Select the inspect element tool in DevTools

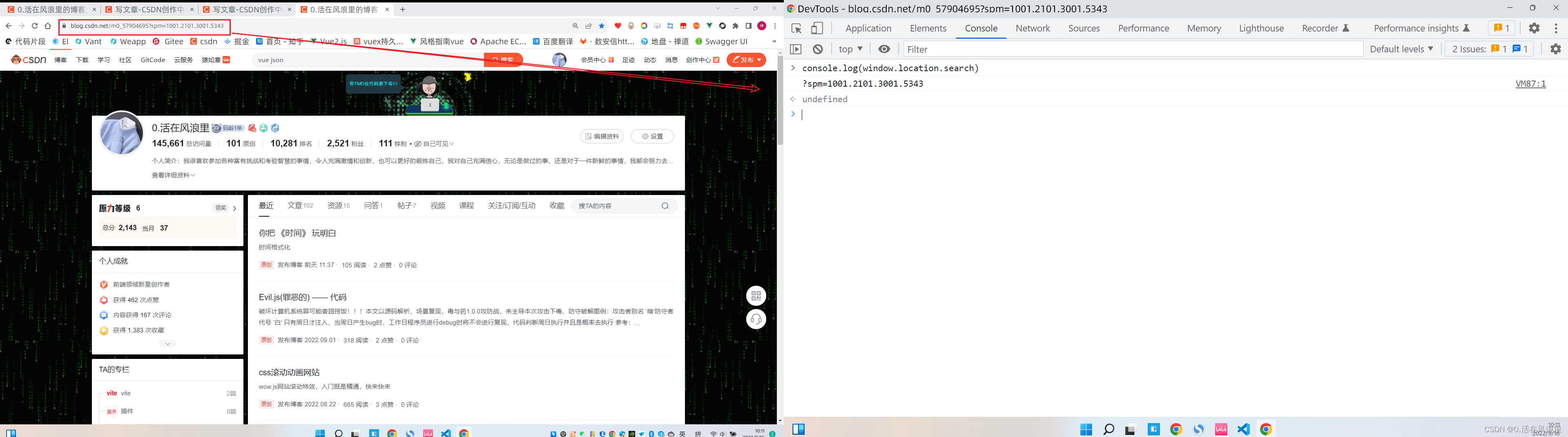pos(796,28)
